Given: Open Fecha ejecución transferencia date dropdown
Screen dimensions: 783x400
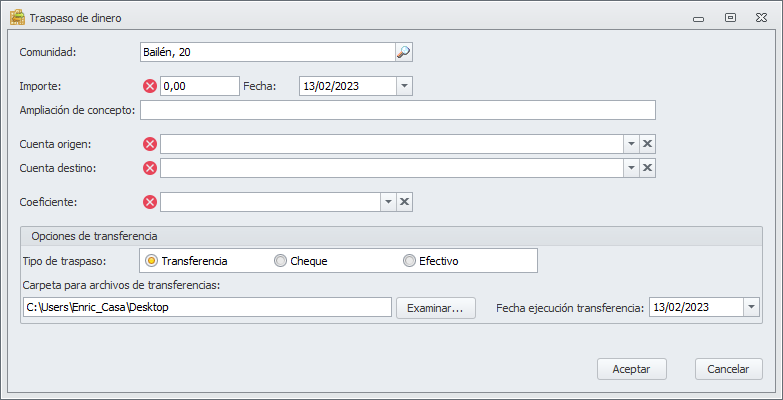Looking at the screenshot, I should tap(751, 307).
